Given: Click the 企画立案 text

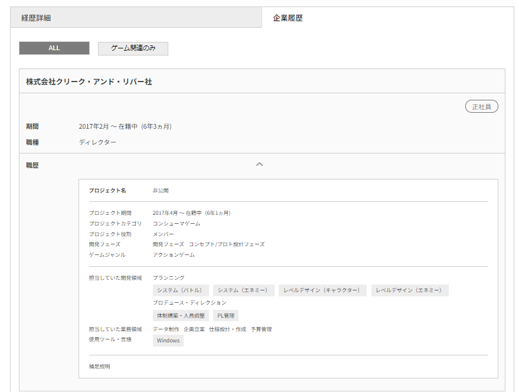Looking at the screenshot, I should click(x=194, y=329).
